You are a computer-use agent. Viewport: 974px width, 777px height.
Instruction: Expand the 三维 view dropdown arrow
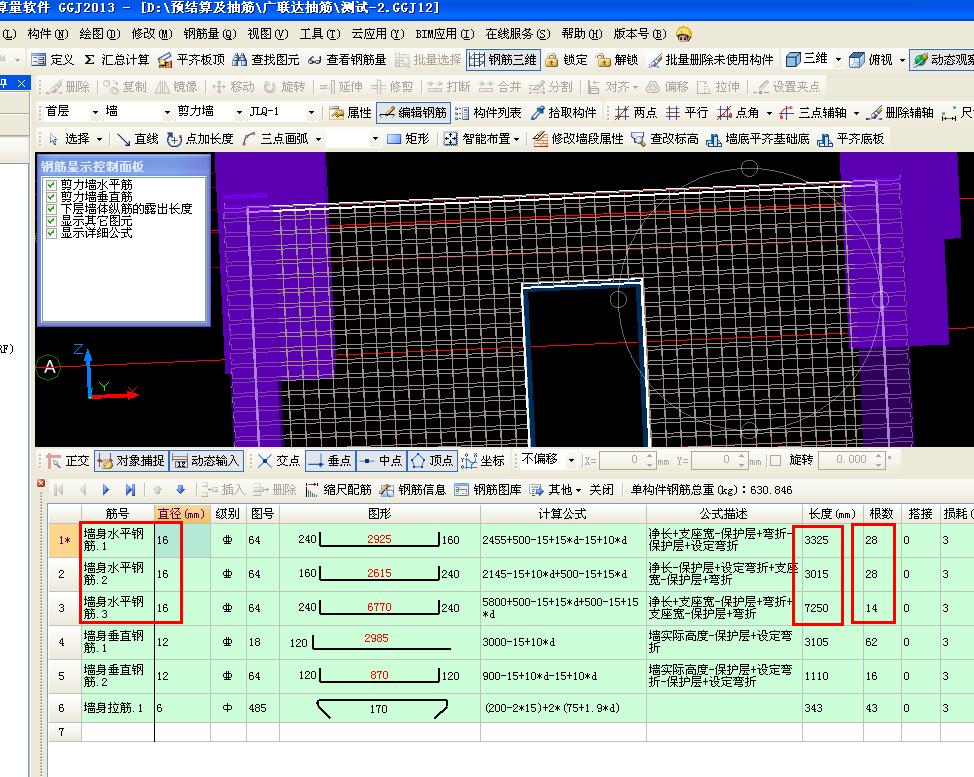(838, 60)
